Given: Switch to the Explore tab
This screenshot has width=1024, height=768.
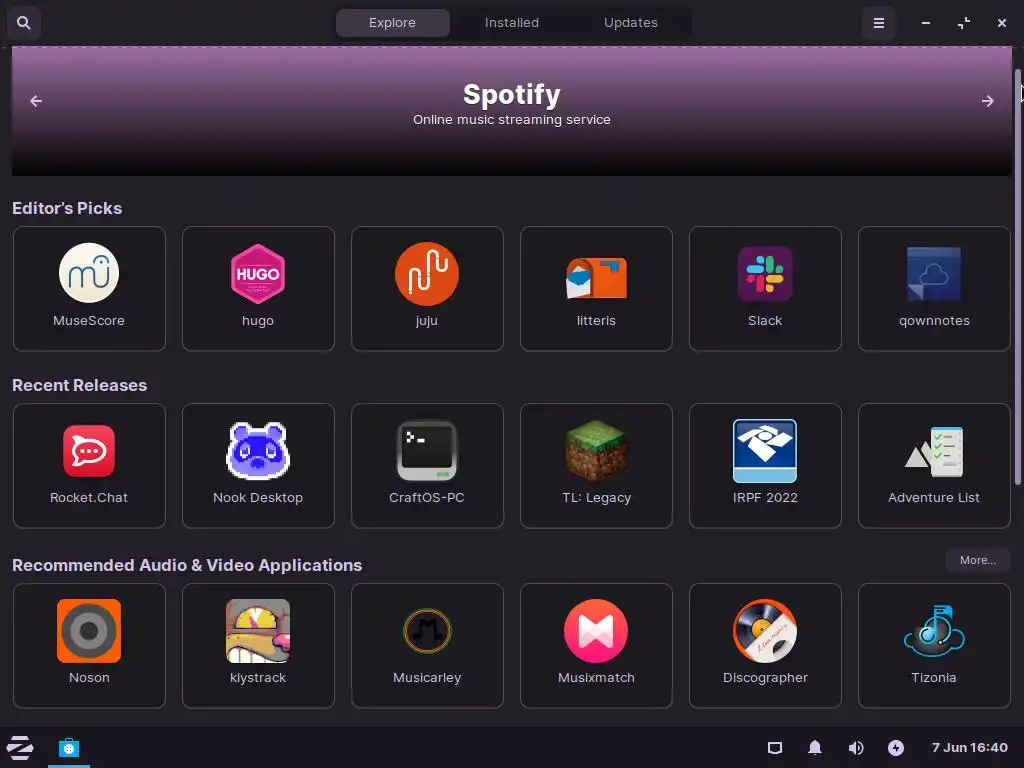Looking at the screenshot, I should click(392, 23).
